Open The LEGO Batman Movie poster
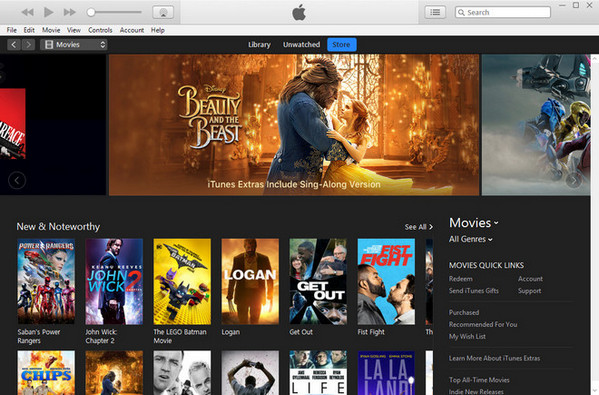 click(182, 282)
